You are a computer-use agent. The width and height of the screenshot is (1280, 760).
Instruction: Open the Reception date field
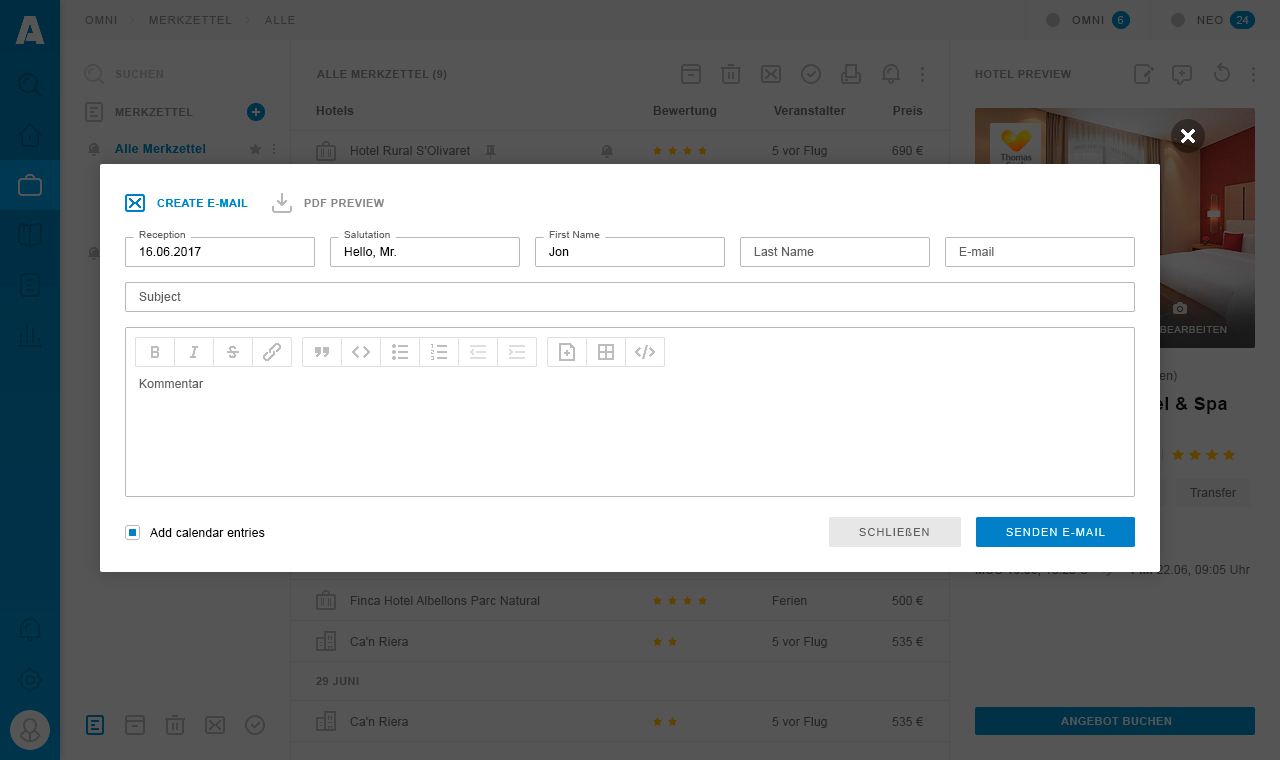point(219,252)
